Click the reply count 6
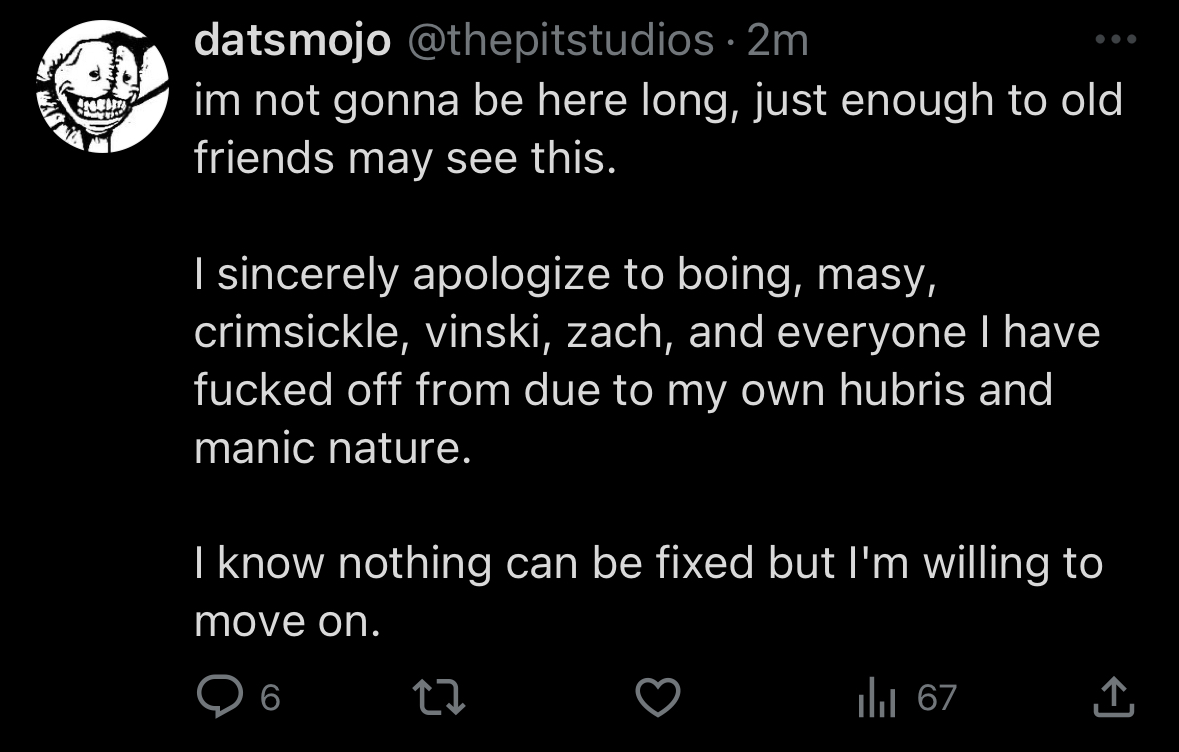This screenshot has height=752, width=1179. point(270,697)
